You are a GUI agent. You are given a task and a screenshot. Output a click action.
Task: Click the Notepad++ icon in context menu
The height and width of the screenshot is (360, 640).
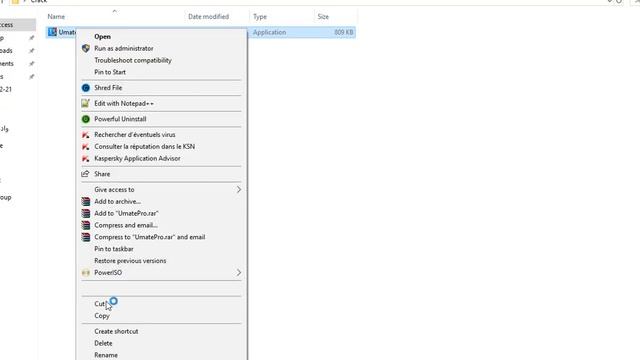[85, 103]
